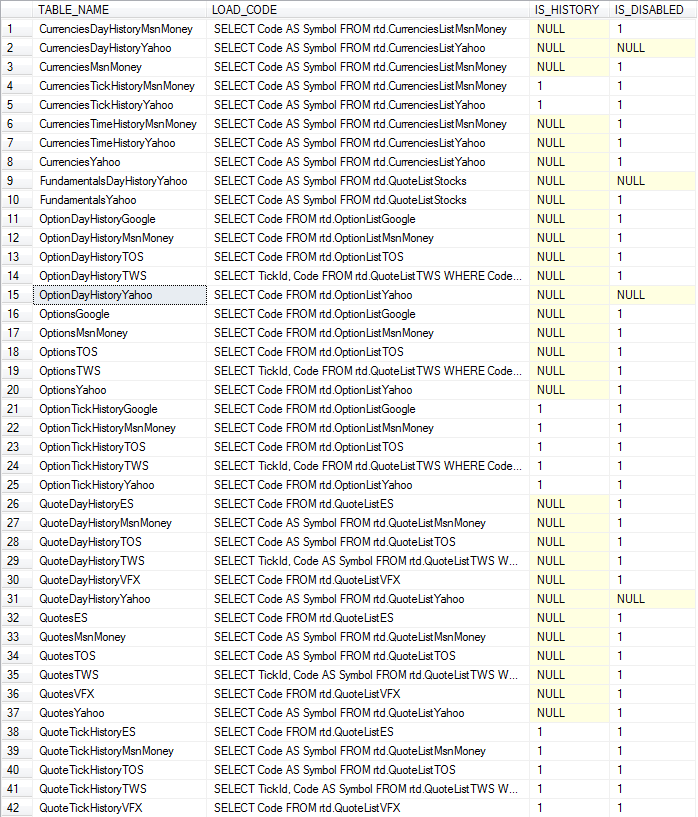Click IS_HISTORY value in CurrenciesTickHistoryMsnMoney row
This screenshot has width=698, height=817.
click(x=569, y=86)
